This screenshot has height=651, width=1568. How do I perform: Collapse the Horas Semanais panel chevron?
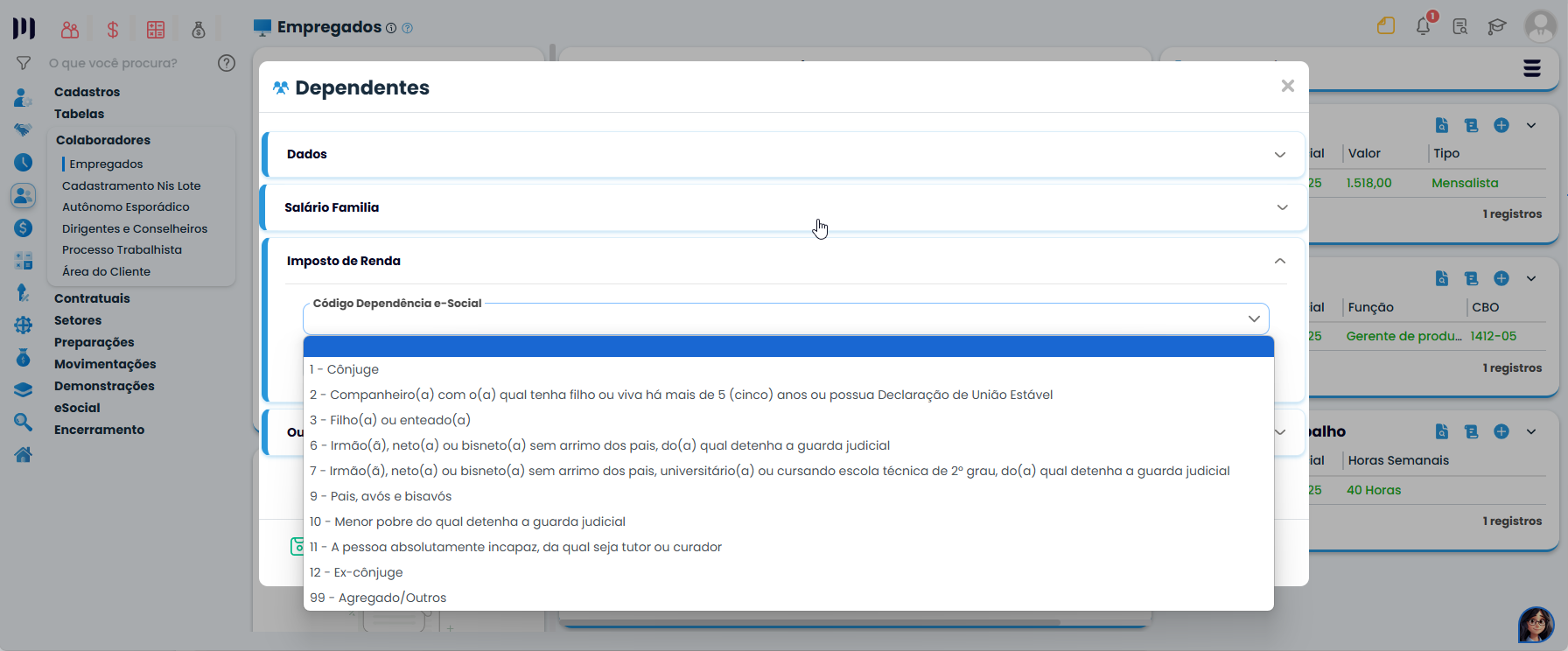(x=1531, y=431)
